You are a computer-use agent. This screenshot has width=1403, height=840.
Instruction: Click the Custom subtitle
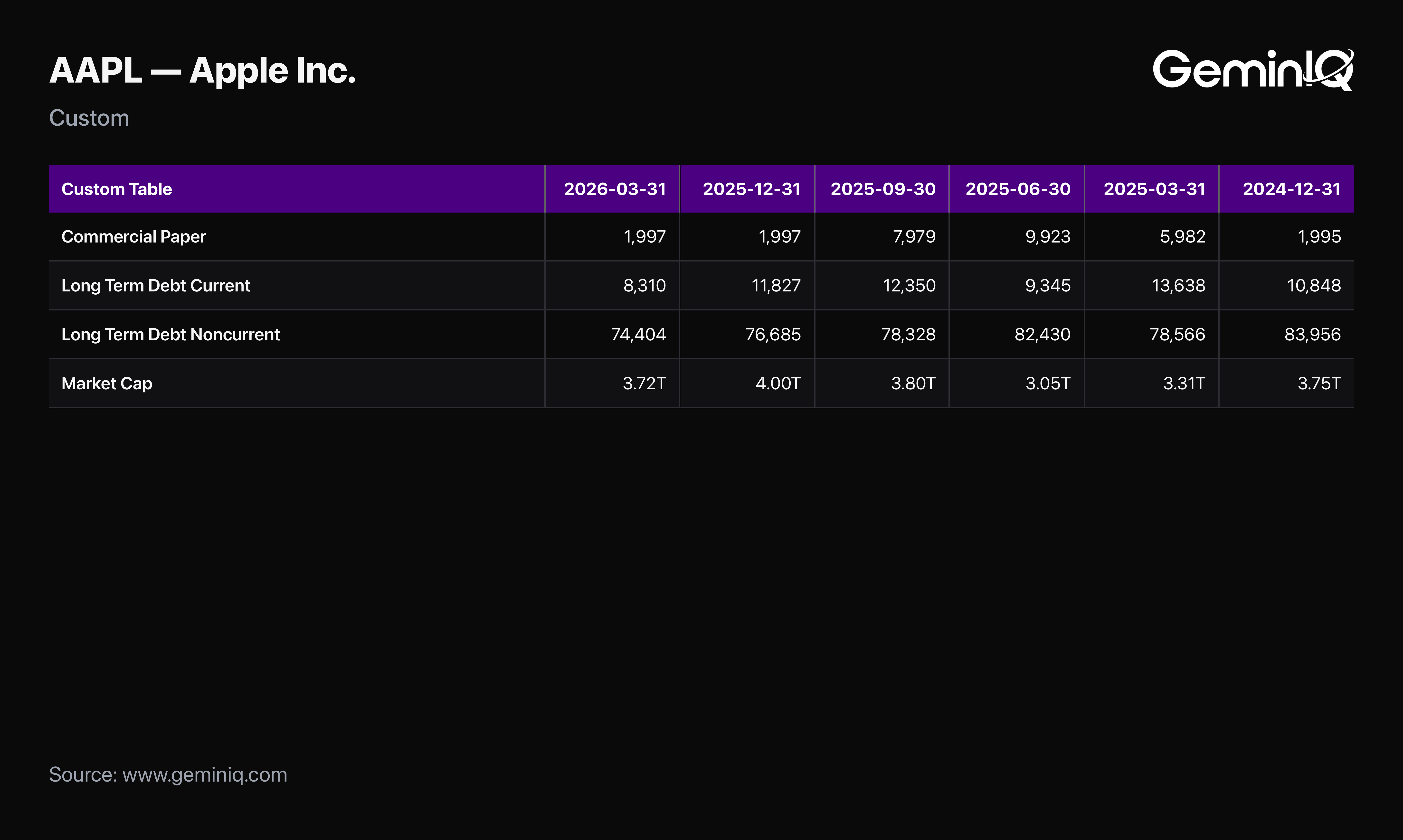pyautogui.click(x=89, y=118)
